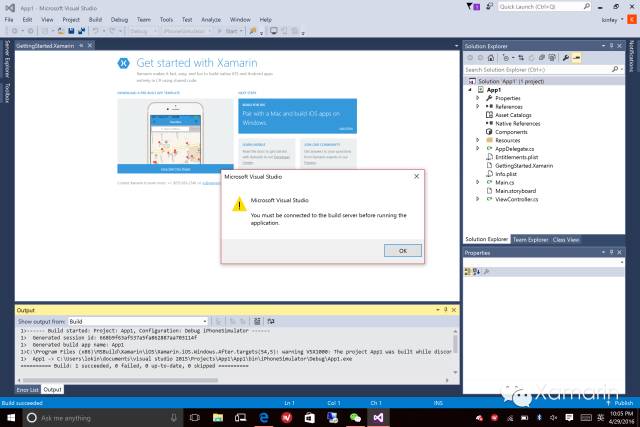Open the Toolbox side tab

click(x=7, y=93)
